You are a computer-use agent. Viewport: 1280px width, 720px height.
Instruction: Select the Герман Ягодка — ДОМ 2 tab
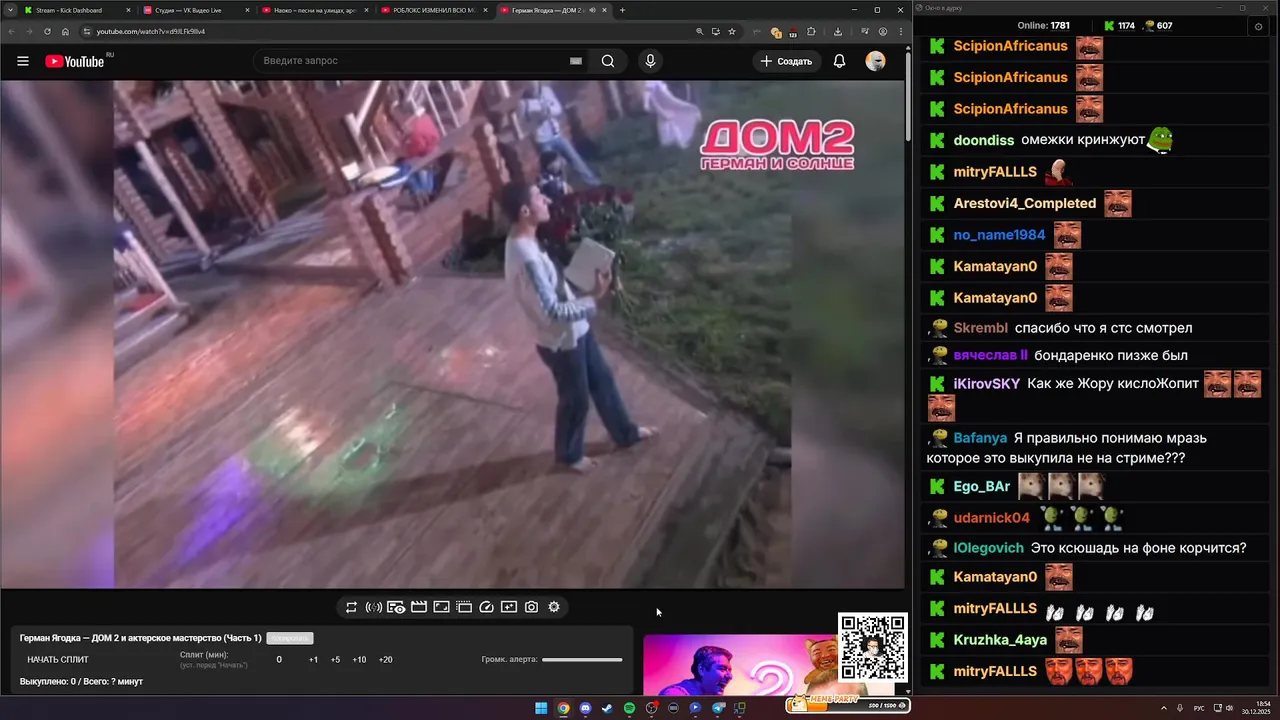pos(554,10)
